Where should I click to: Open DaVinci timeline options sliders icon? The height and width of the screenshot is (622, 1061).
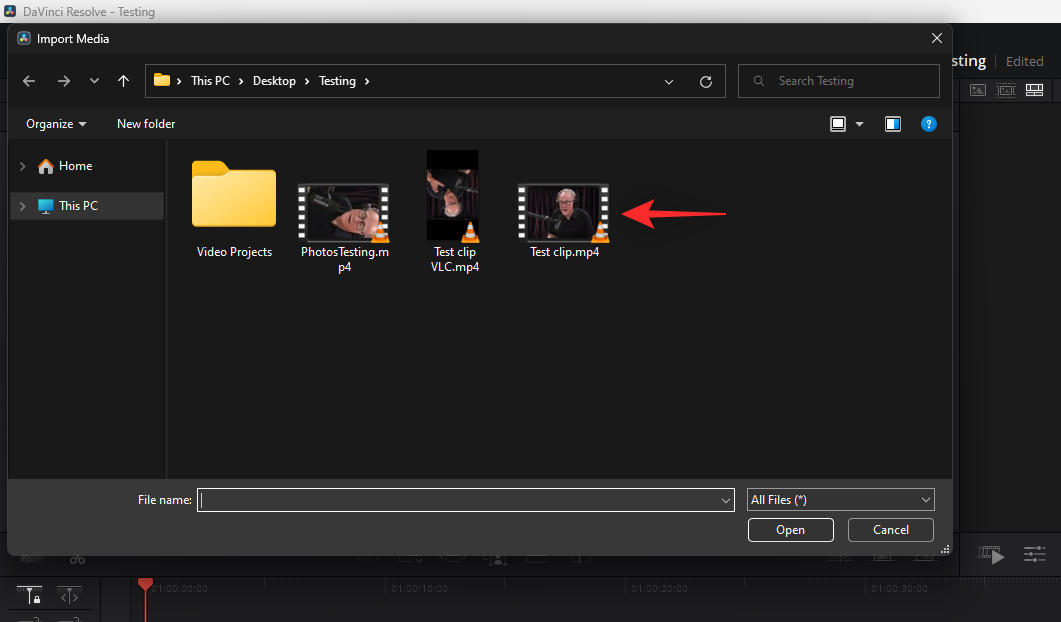(x=1034, y=555)
